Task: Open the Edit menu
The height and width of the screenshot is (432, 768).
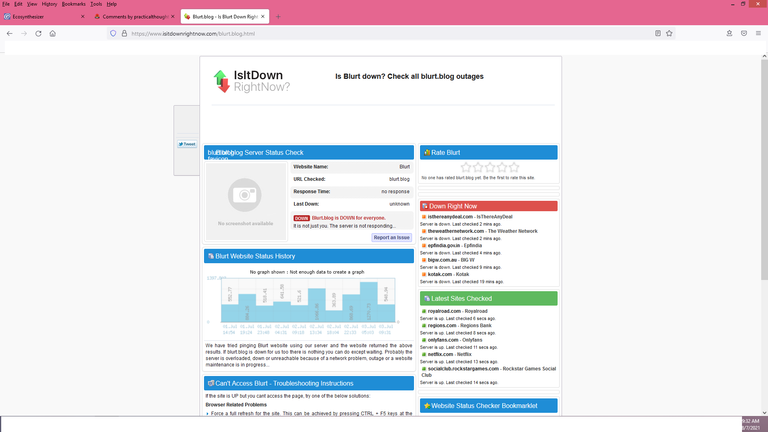Action: pos(18,4)
